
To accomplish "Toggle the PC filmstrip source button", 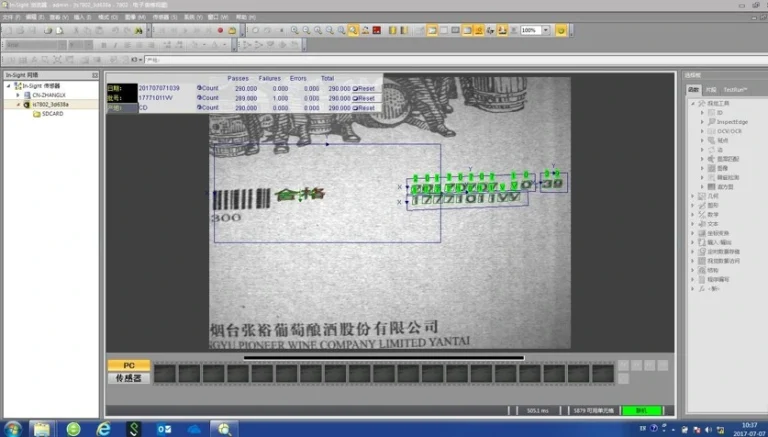I will tap(129, 365).
